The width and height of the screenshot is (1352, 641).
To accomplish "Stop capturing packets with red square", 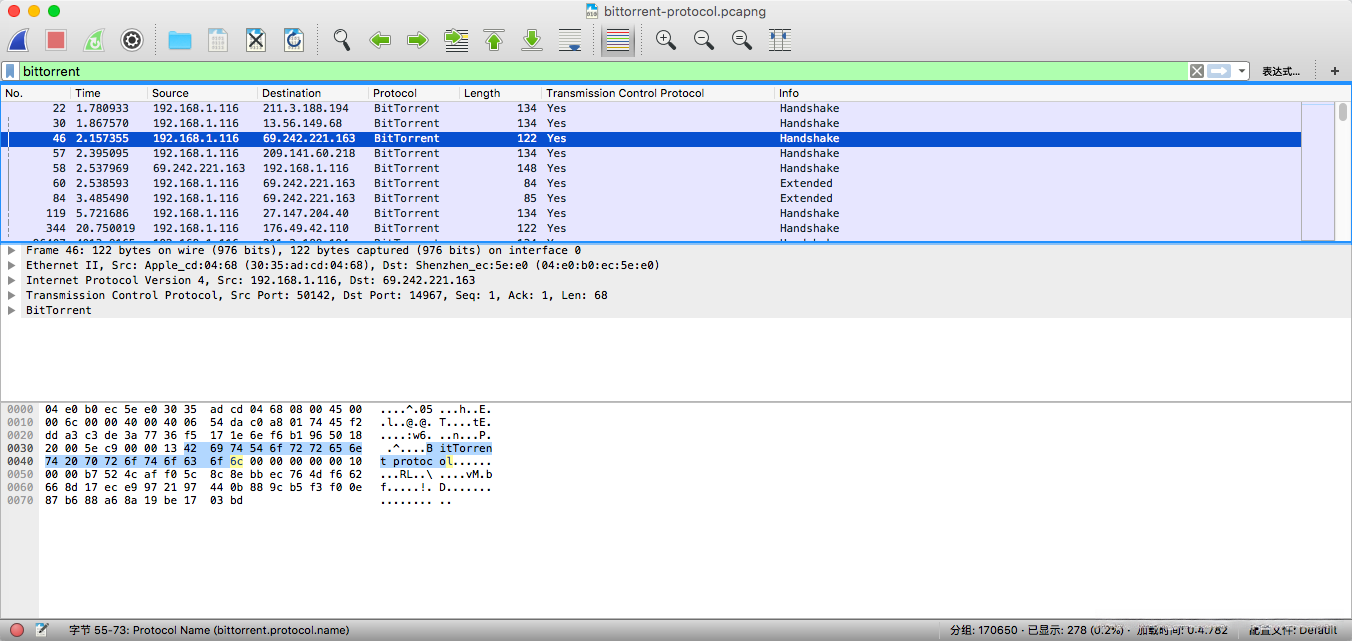I will (56, 40).
